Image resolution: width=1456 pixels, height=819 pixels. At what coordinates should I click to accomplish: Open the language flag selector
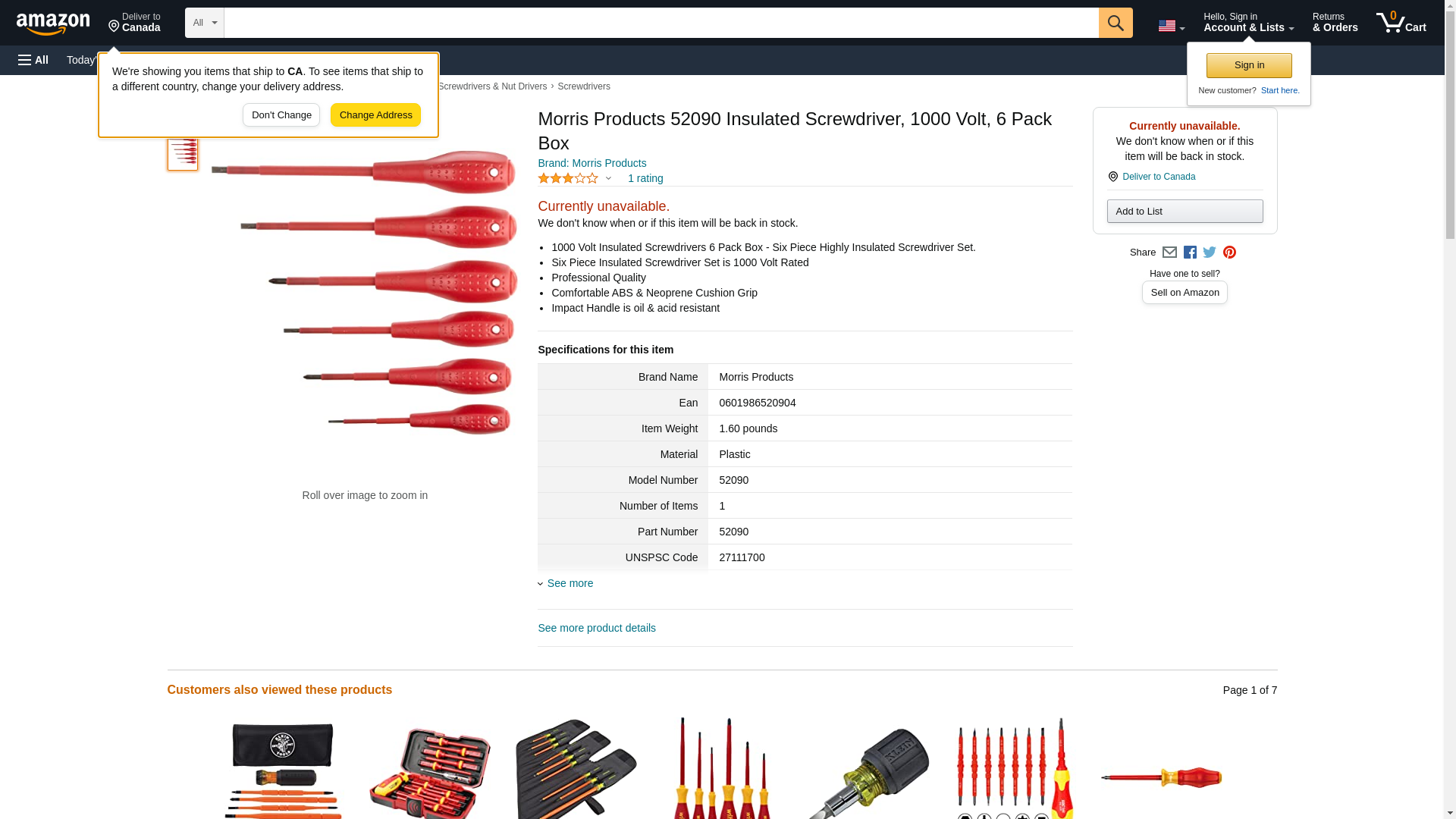click(1171, 26)
